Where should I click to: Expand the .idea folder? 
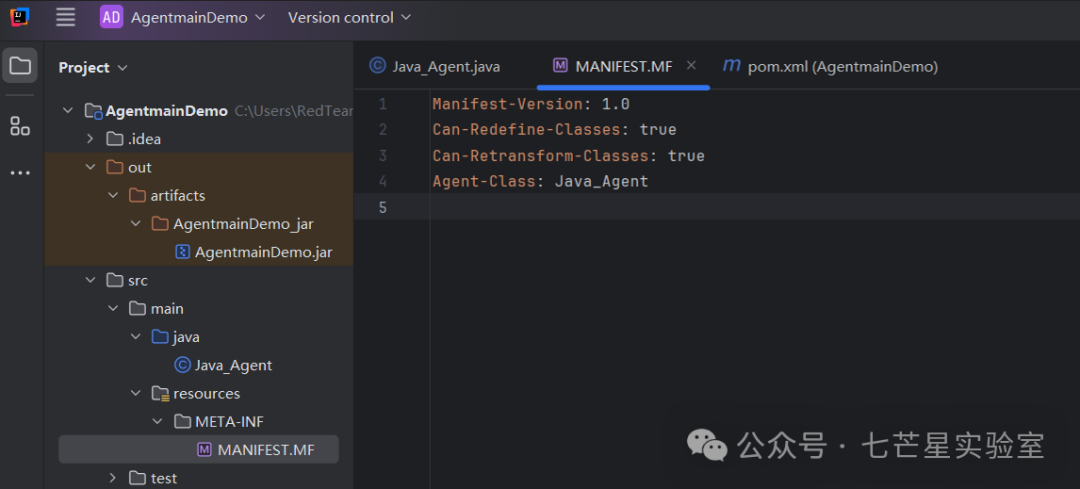click(x=90, y=139)
